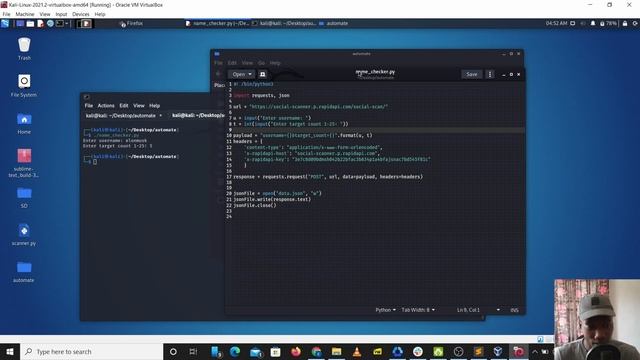
Task: Open the VirtualBox View menu
Action: (x=45, y=14)
